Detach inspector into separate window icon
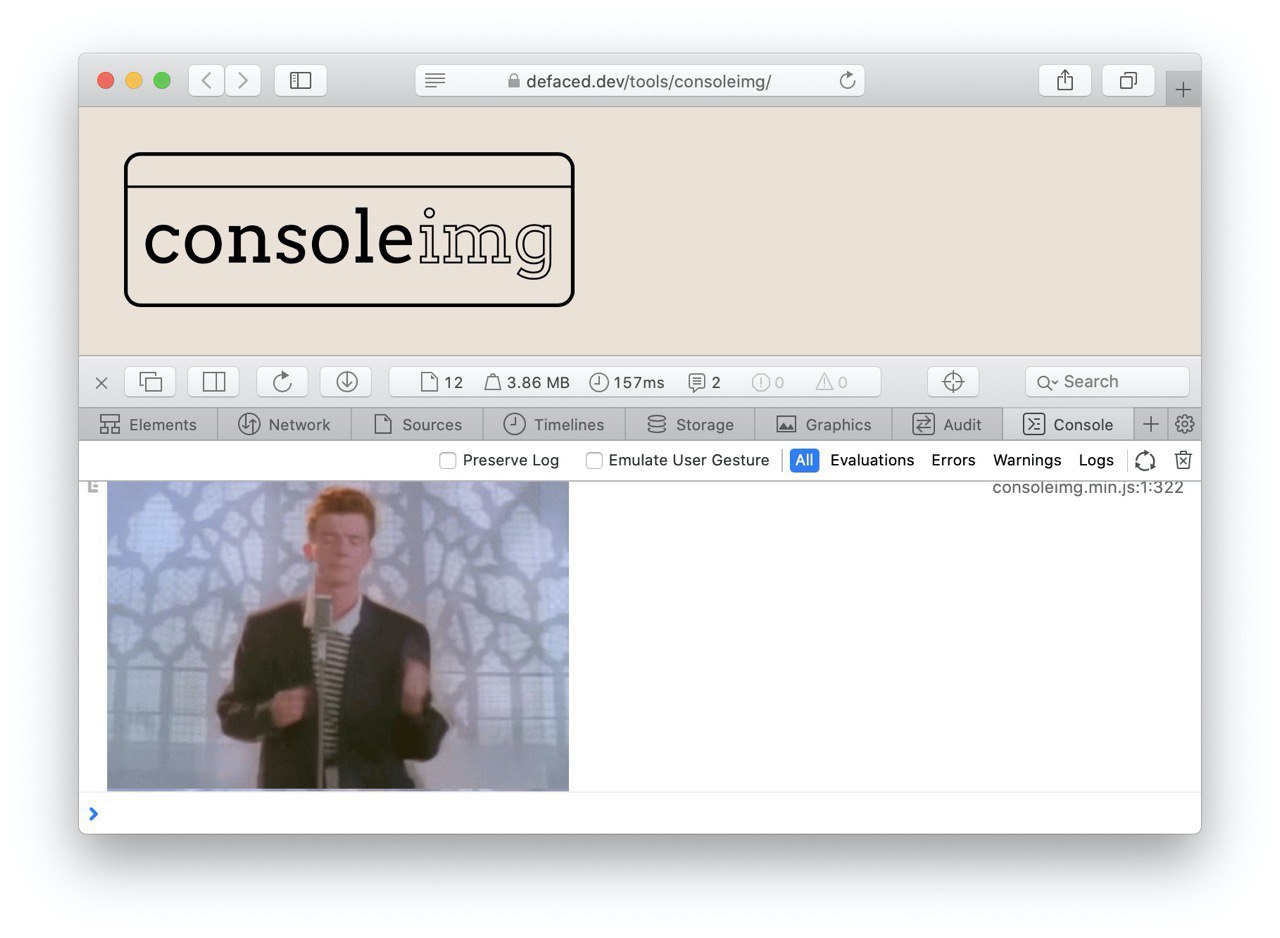1280x938 pixels. click(150, 382)
